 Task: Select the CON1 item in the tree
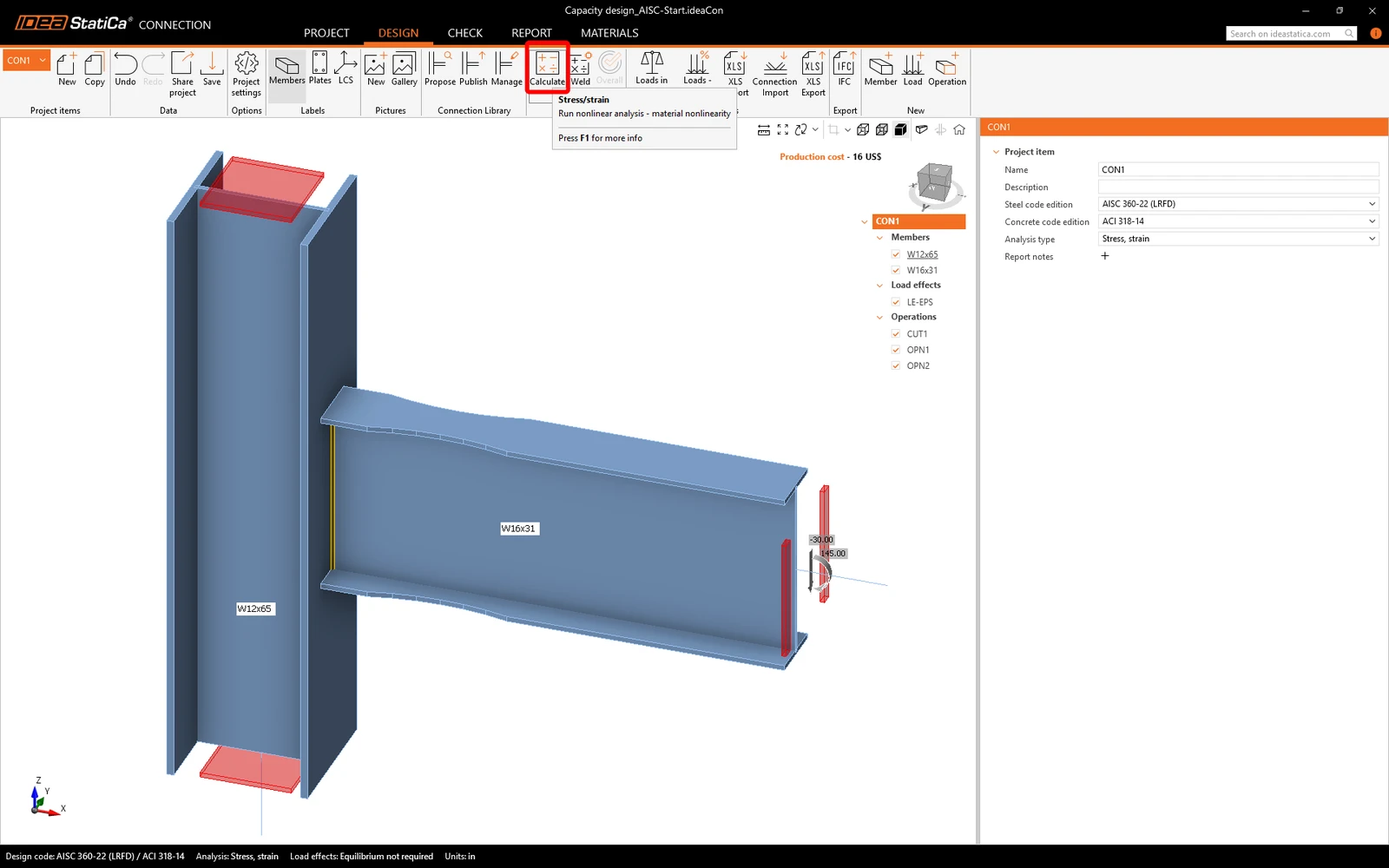click(918, 221)
